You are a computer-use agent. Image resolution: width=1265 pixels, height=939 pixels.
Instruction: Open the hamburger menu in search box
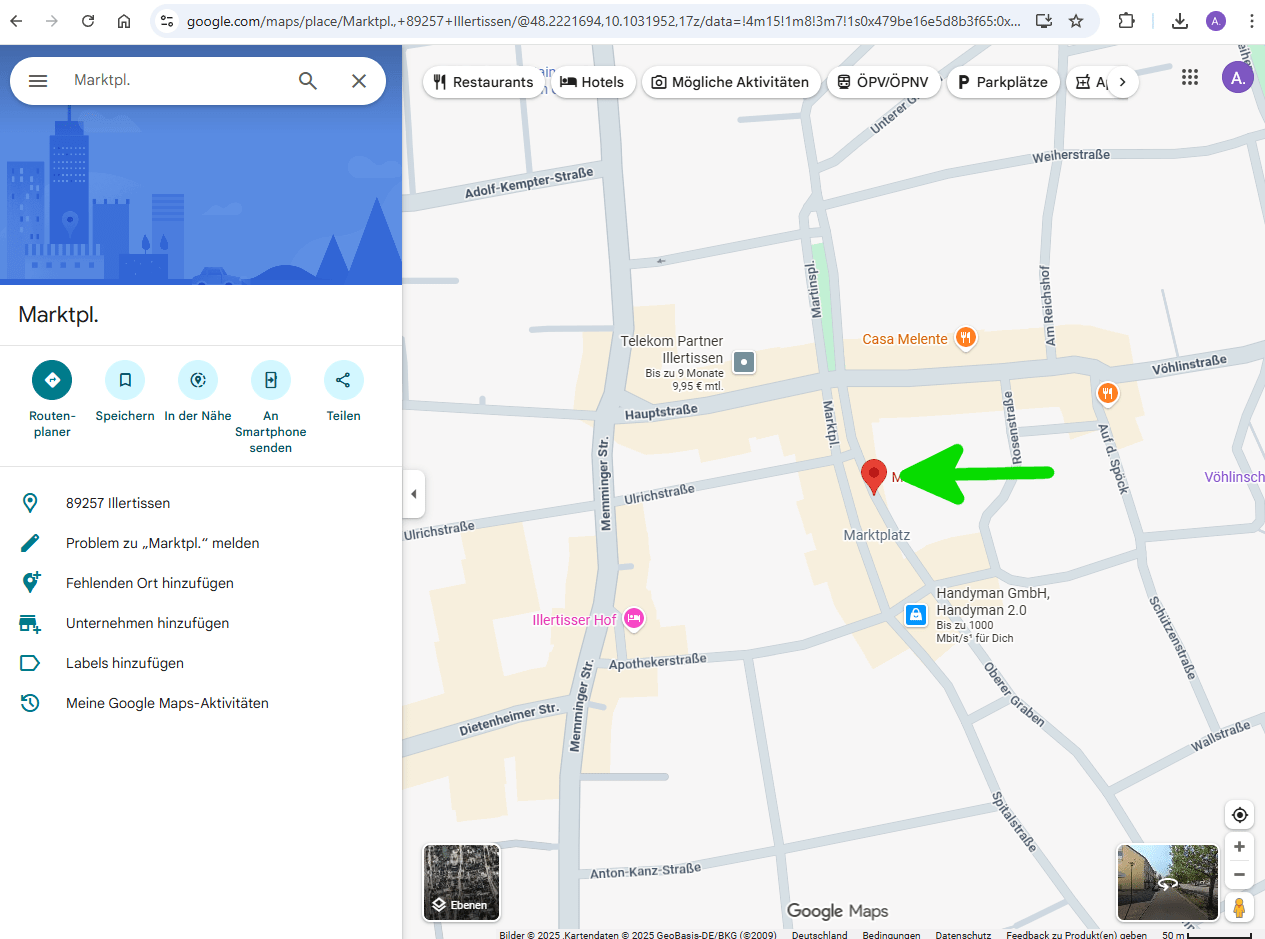pyautogui.click(x=38, y=81)
